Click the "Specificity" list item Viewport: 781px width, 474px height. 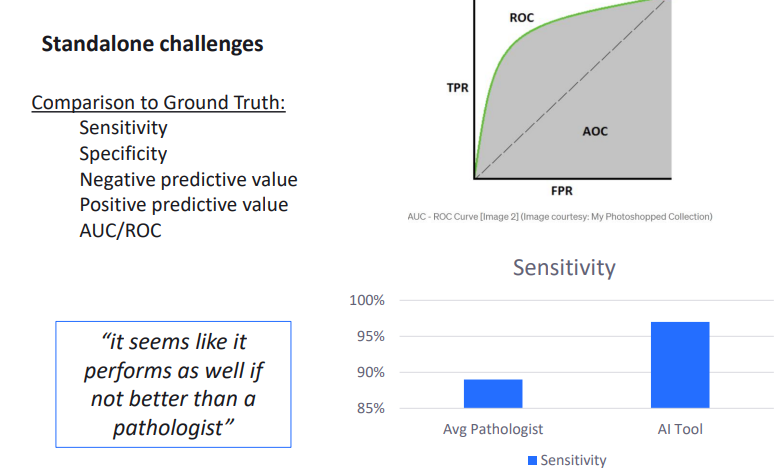(x=123, y=154)
